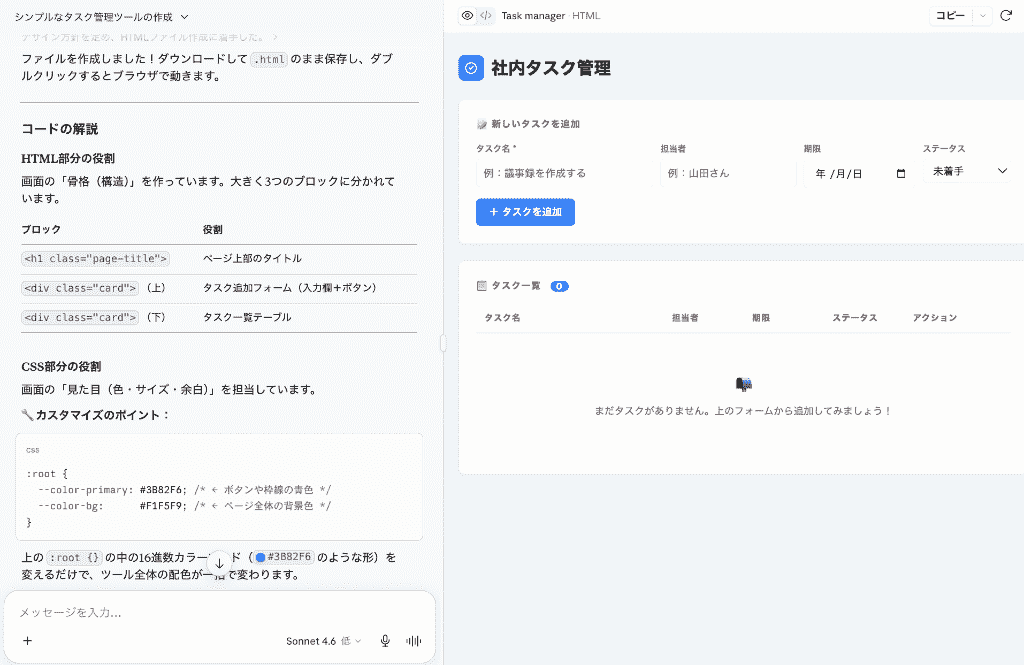Click the タスク一覧 heading icon
Image resolution: width=1024 pixels, height=665 pixels.
click(482, 285)
